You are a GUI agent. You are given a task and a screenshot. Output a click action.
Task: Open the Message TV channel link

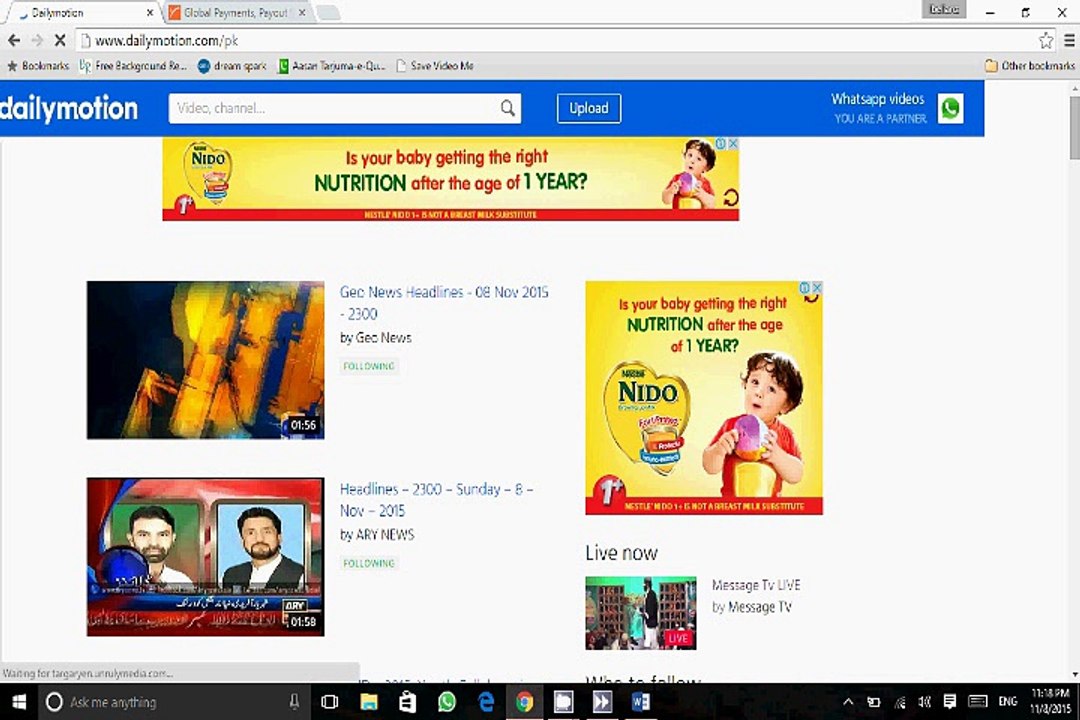[x=760, y=607]
